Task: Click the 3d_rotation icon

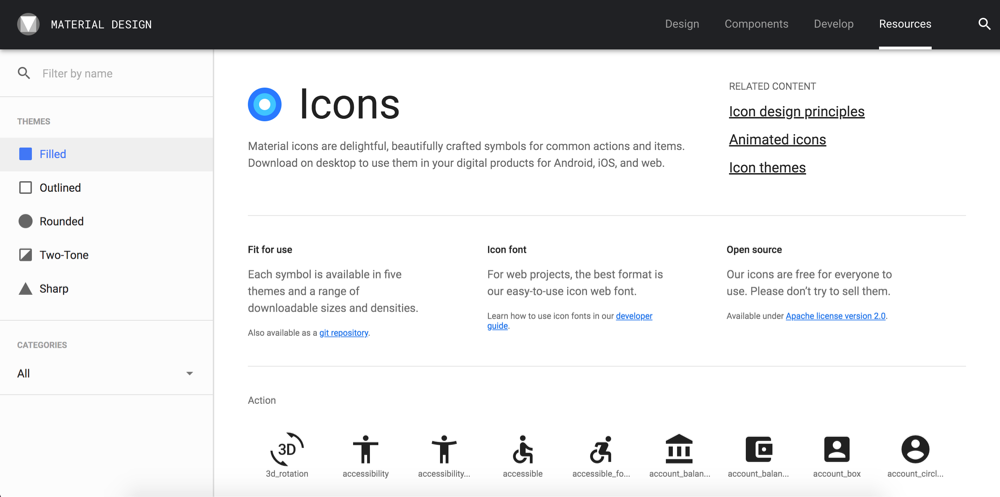Action: click(x=287, y=449)
